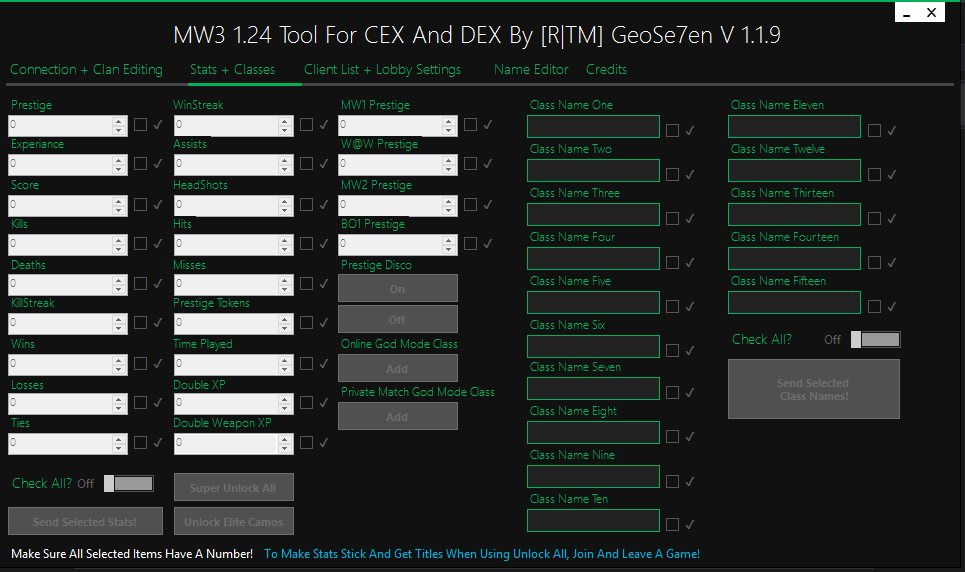Check the Prestige checkbox
The image size is (965, 572).
(x=140, y=124)
